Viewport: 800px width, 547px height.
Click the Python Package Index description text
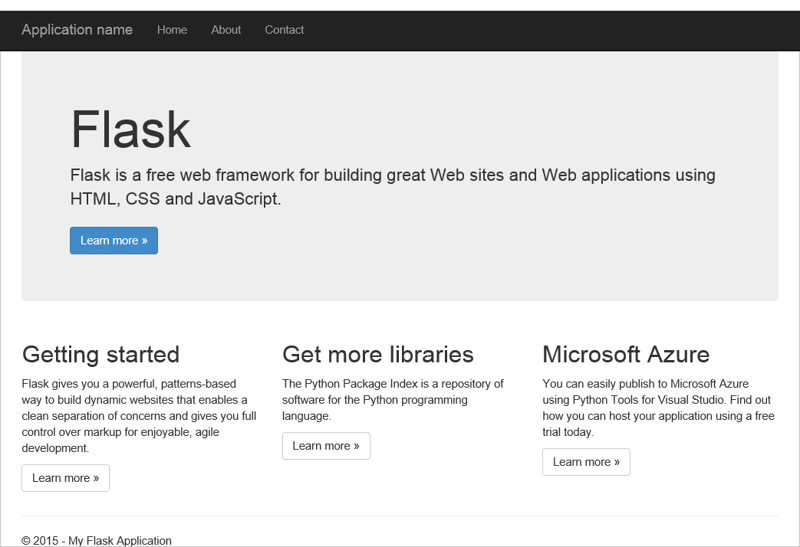tap(392, 399)
